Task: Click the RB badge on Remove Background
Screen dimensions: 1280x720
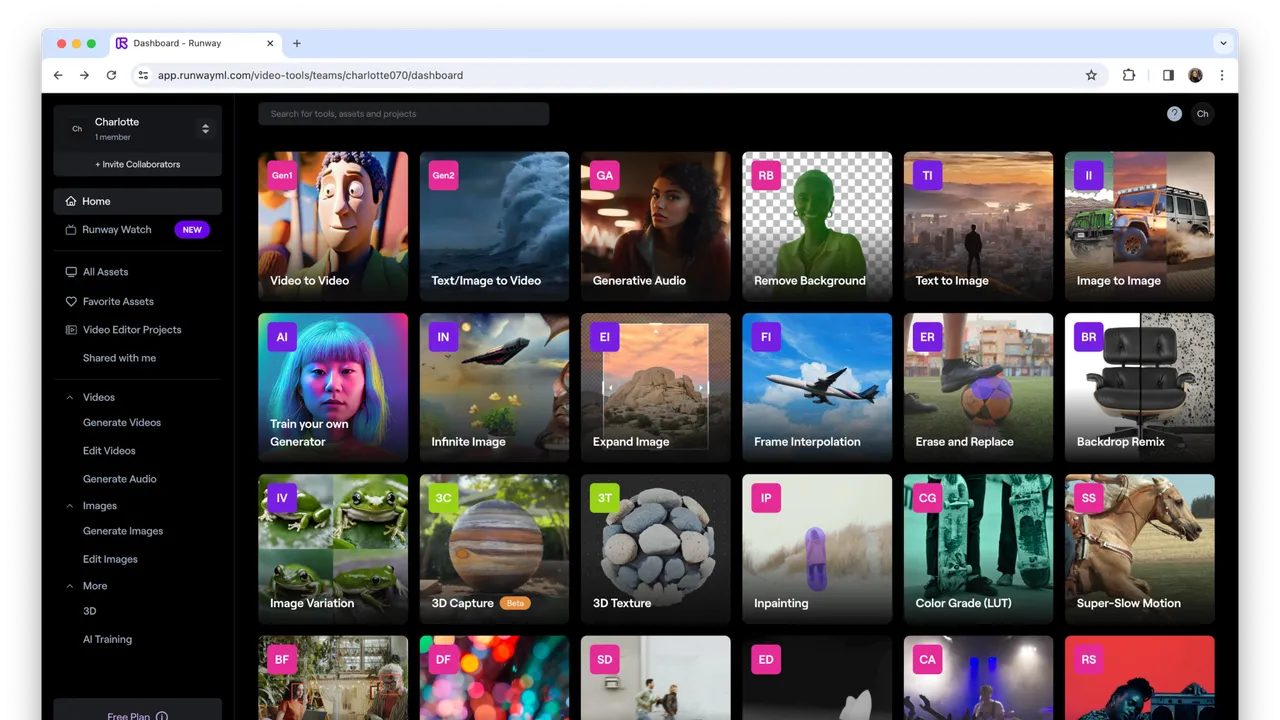Action: 766,175
